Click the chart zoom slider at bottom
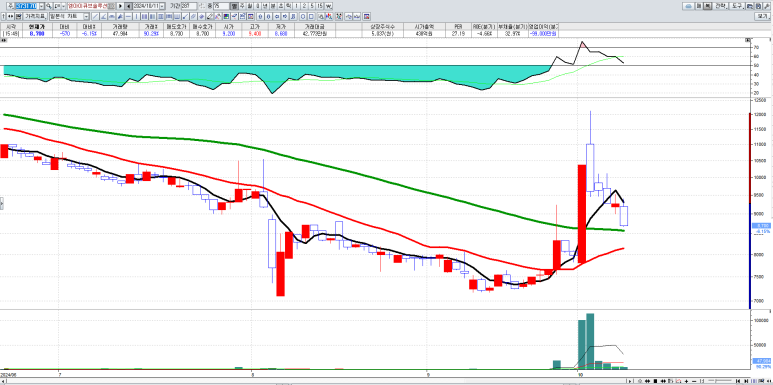Viewport: 773px width, 385px height. (719, 381)
